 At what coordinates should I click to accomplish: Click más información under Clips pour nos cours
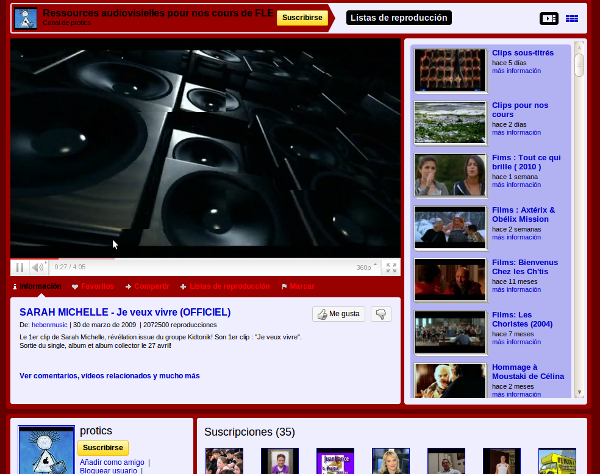pos(517,133)
